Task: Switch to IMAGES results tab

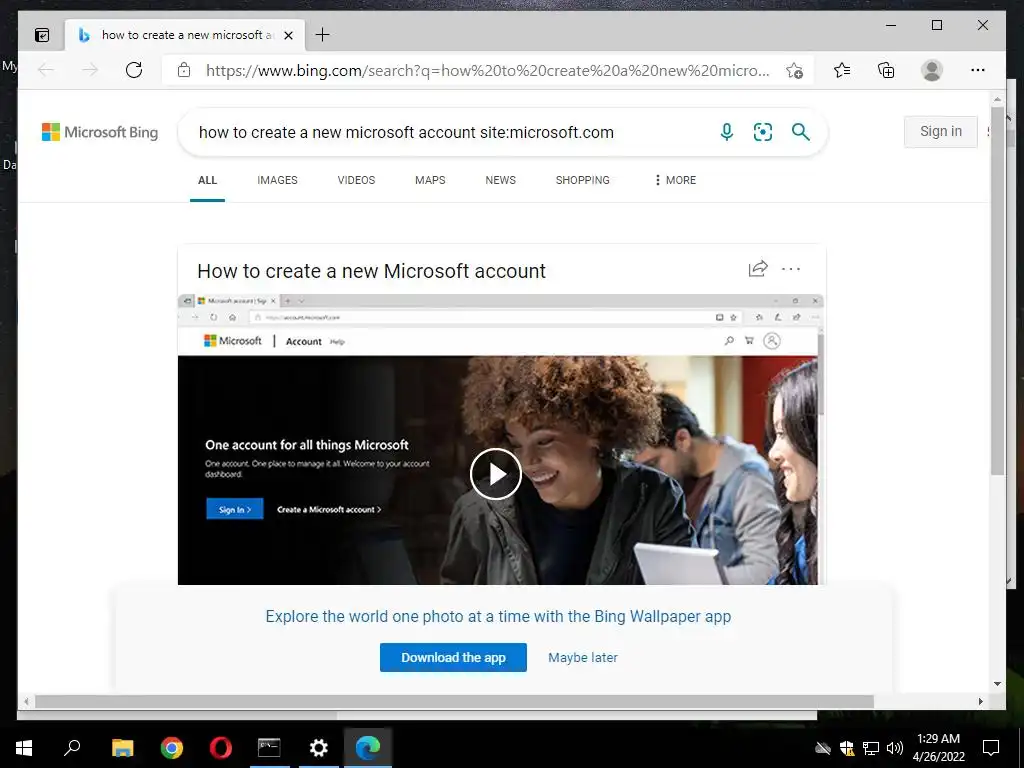Action: (277, 180)
